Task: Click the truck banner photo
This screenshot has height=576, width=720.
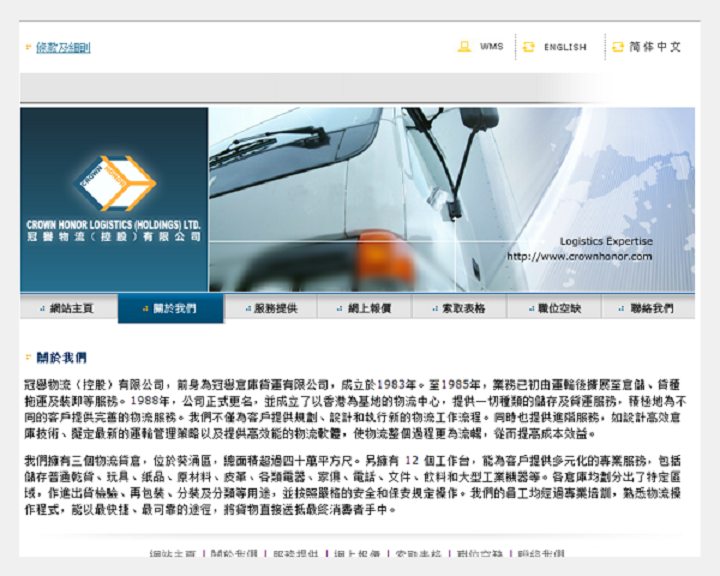Action: click(x=452, y=199)
